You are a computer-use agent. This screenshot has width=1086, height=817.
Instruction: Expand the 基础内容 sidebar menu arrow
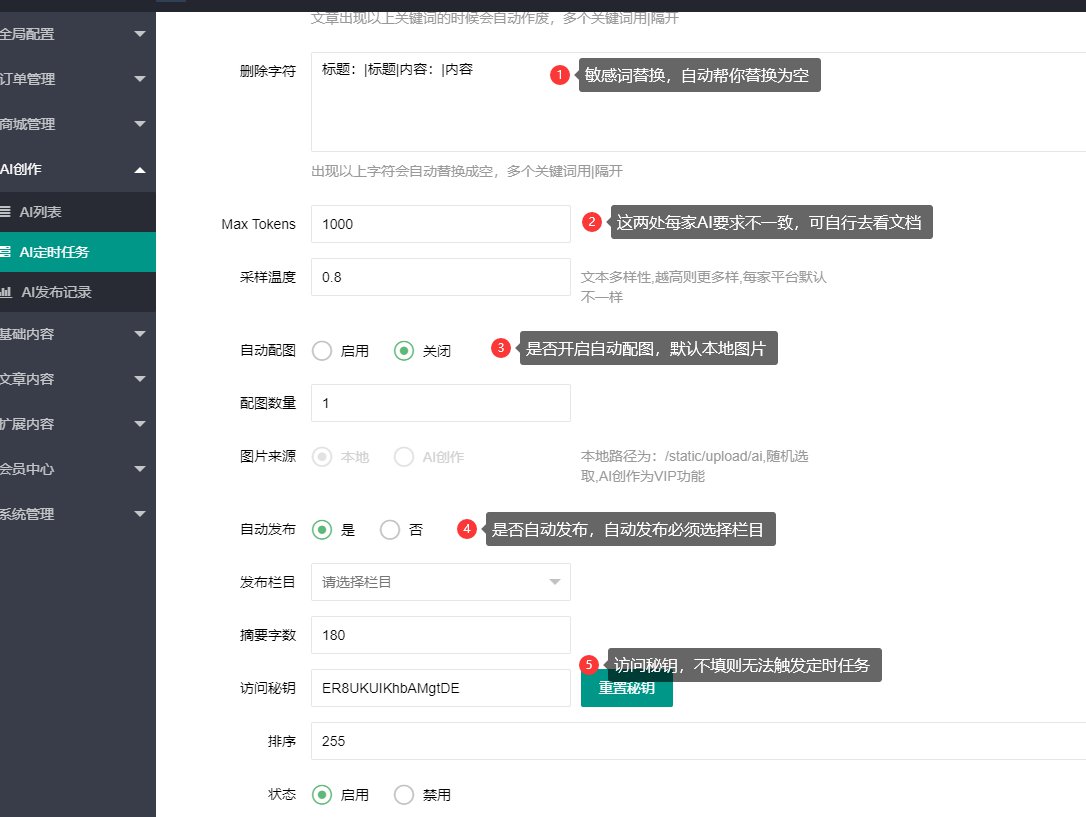coord(140,334)
